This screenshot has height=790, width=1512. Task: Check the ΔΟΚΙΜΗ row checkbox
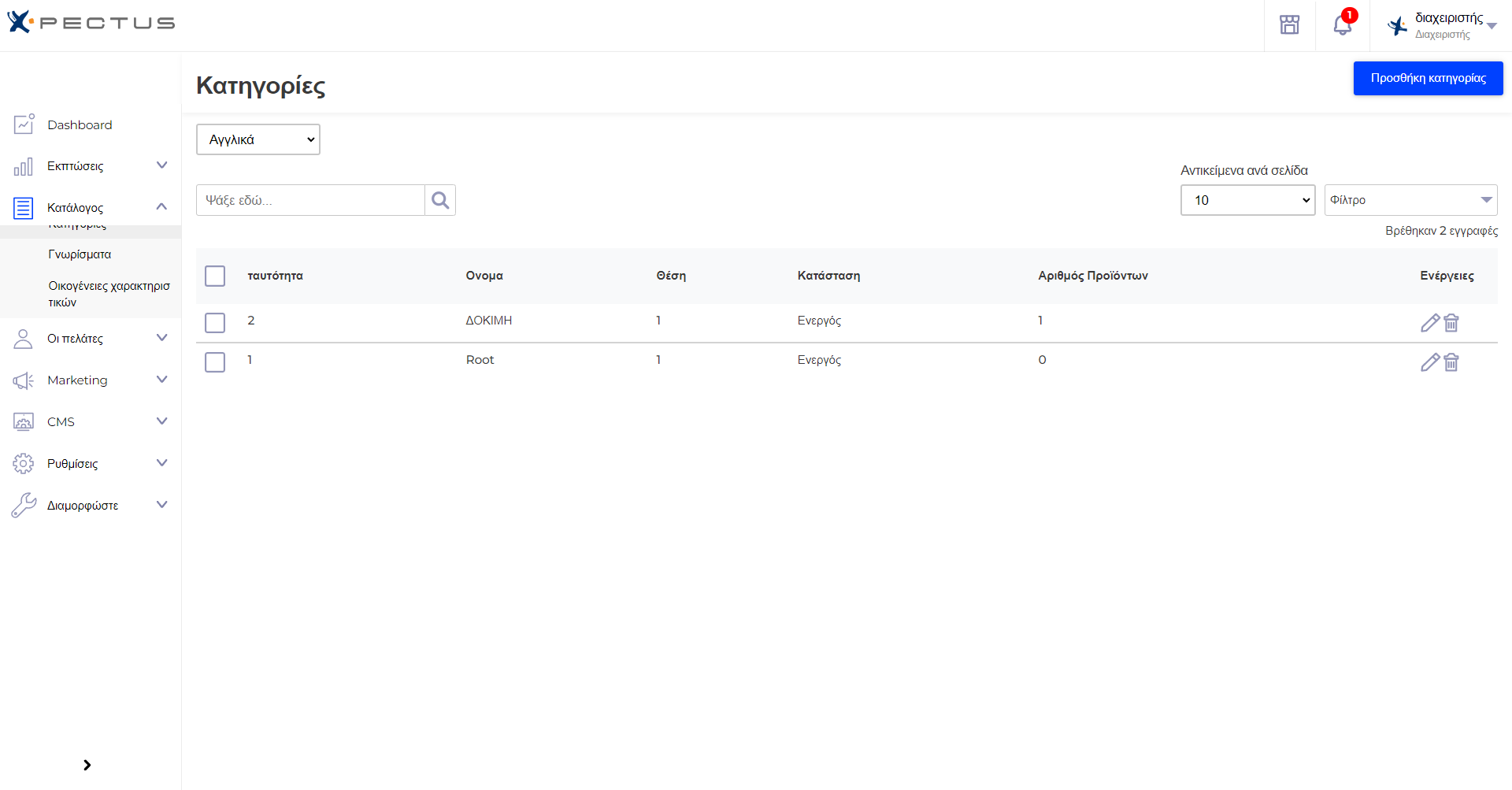pyautogui.click(x=215, y=322)
